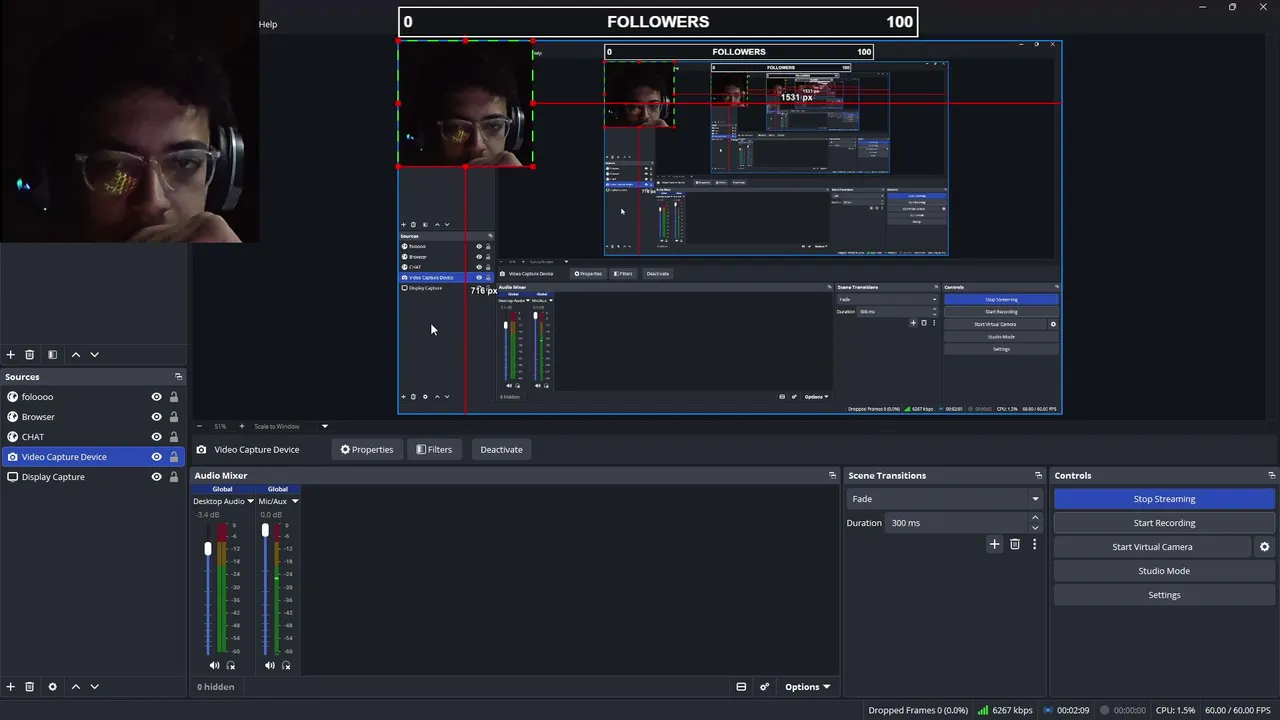This screenshot has width=1280, height=720.
Task: Click the globe icon of the CHAT source
Action: (x=12, y=437)
